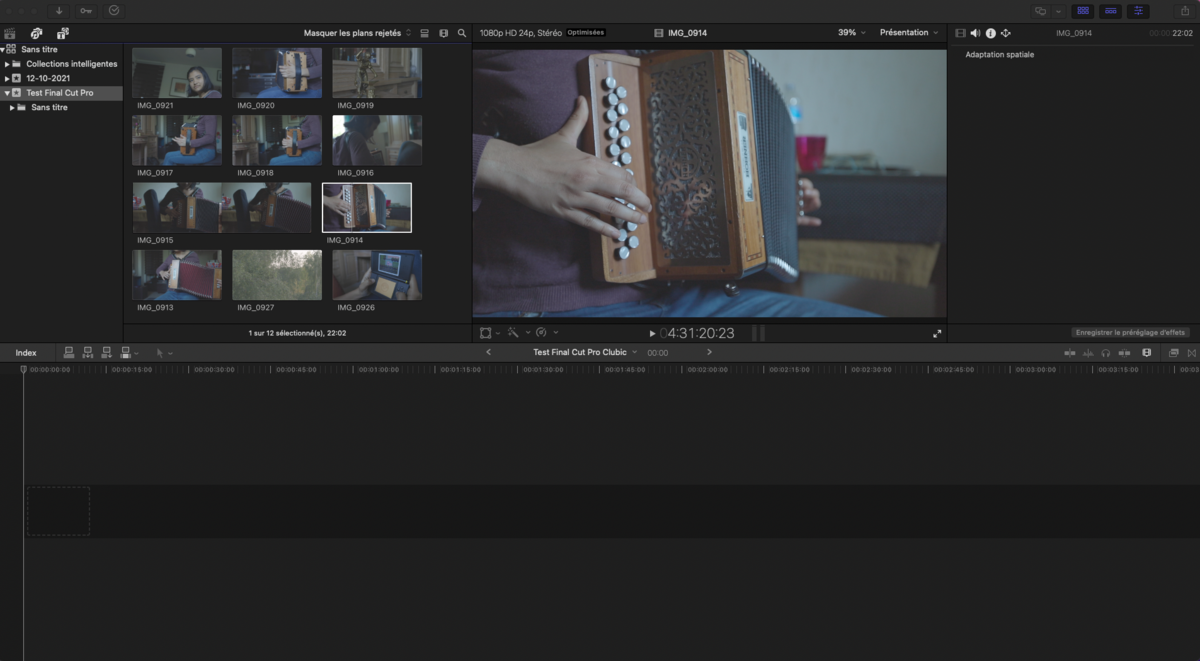Append clip to storyline button
1200x661 pixels.
pyautogui.click(x=106, y=352)
